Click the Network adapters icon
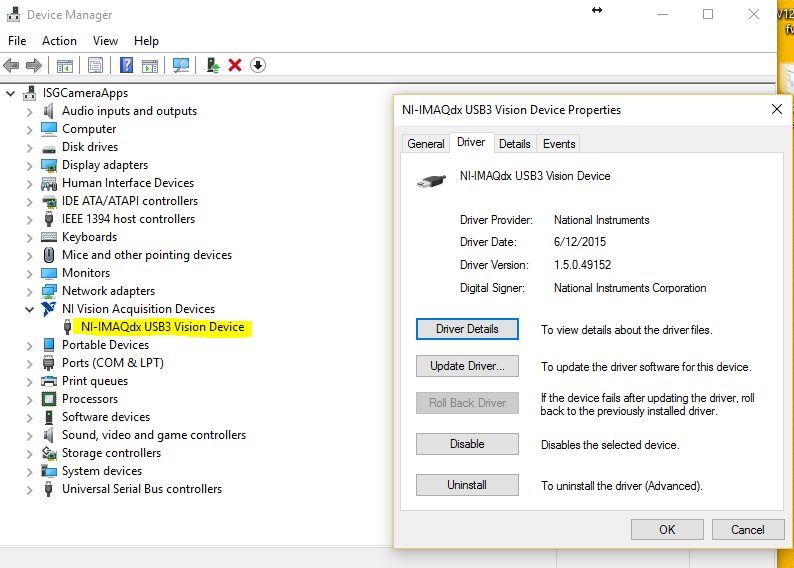794x568 pixels. pyautogui.click(x=49, y=291)
